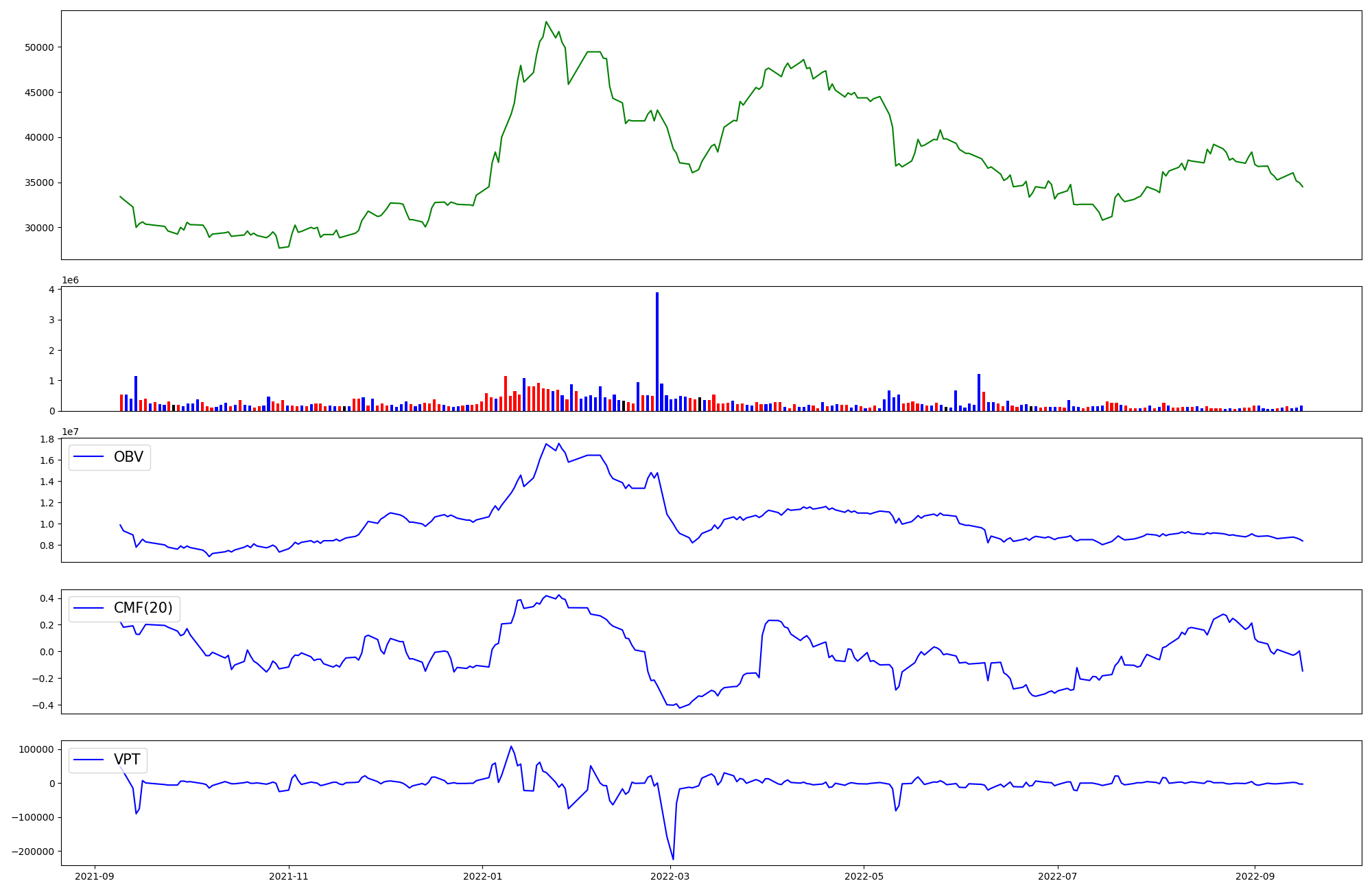The width and height of the screenshot is (1372, 892).
Task: Click the 2022-03 x-axis date label
Action: coord(670,876)
